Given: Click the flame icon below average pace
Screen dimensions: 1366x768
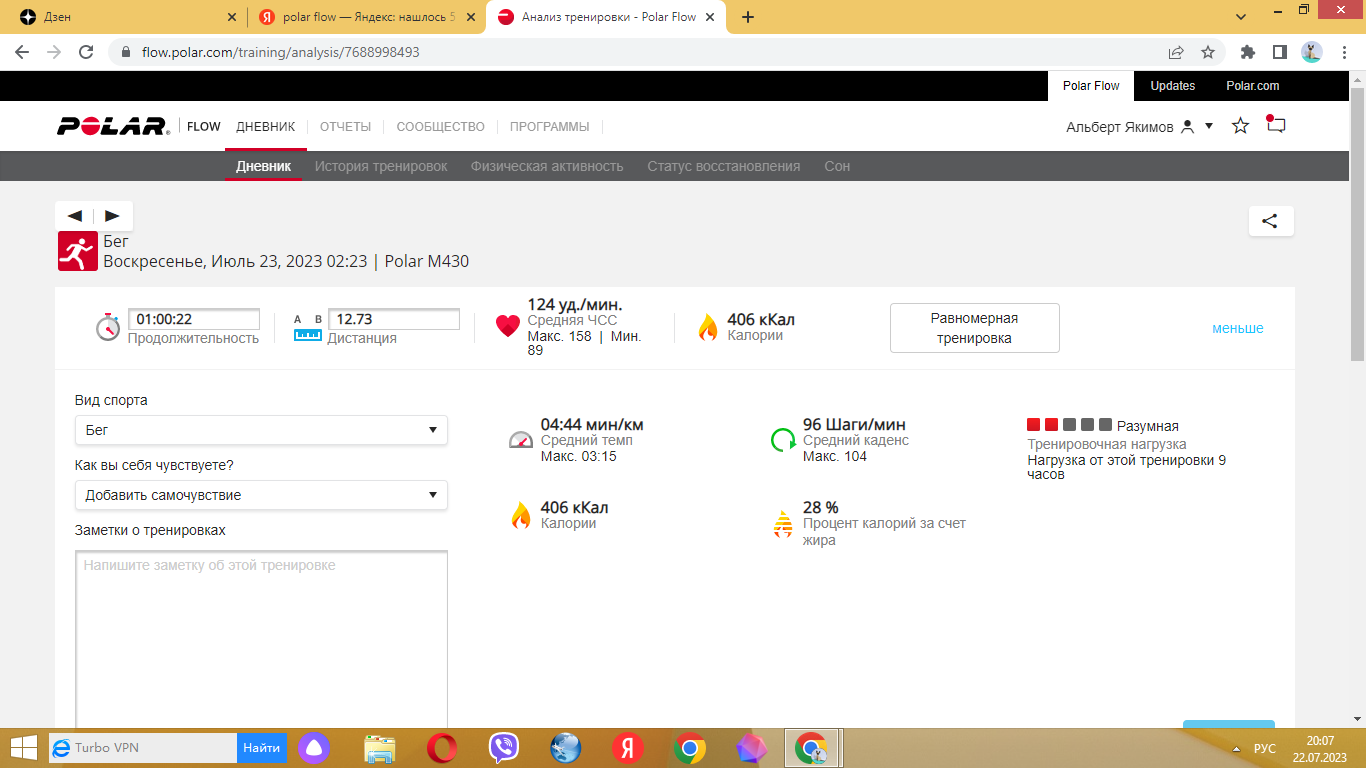Looking at the screenshot, I should (521, 515).
